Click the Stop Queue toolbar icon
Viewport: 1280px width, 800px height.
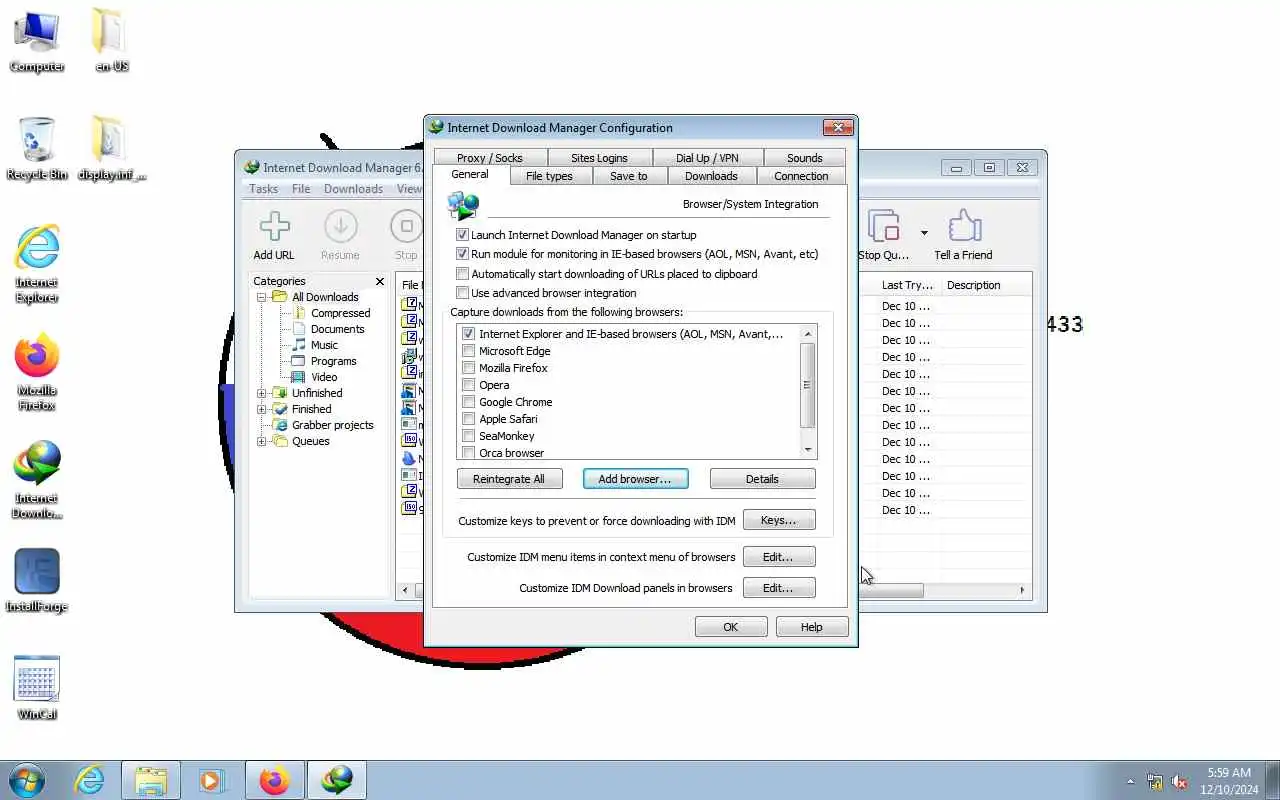click(884, 226)
